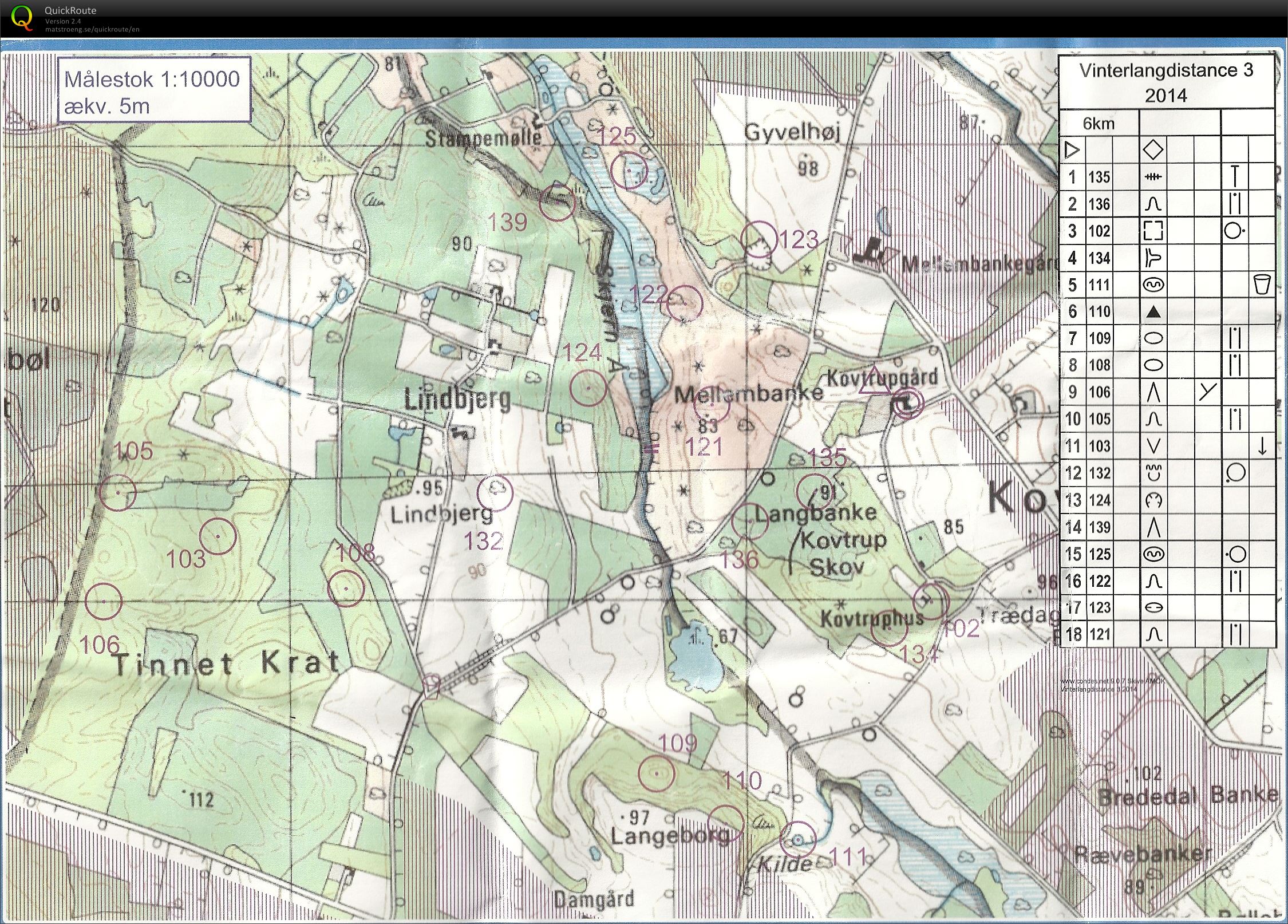The width and height of the screenshot is (1288, 924).
Task: Select code 134 in table row 4
Action: [1099, 258]
